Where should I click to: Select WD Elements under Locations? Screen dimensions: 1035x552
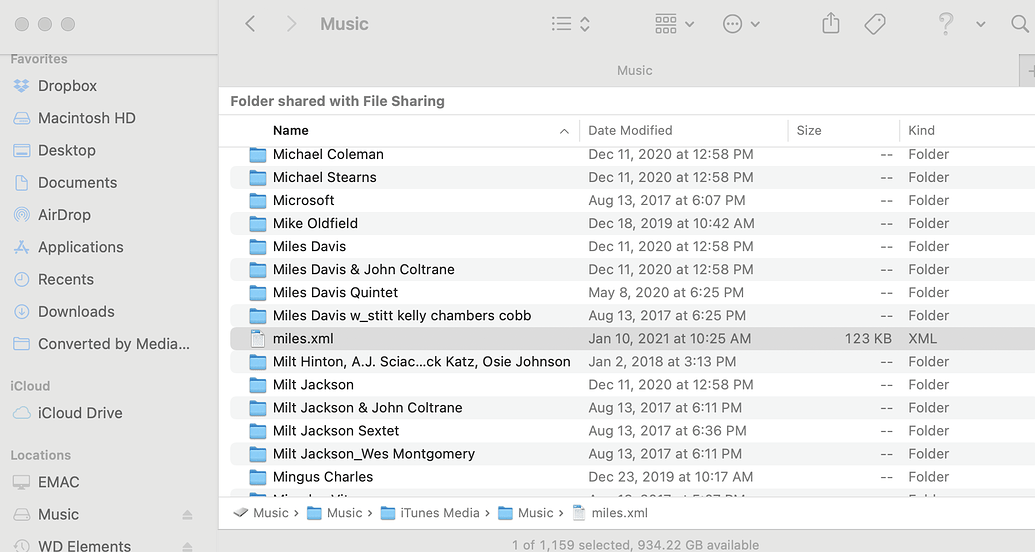pyautogui.click(x=84, y=545)
